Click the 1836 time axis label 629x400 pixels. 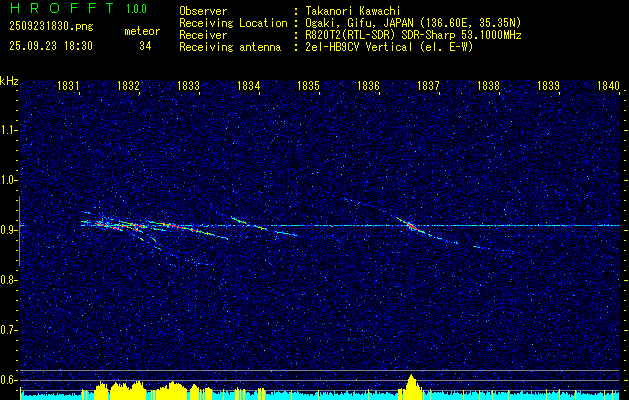click(x=368, y=85)
